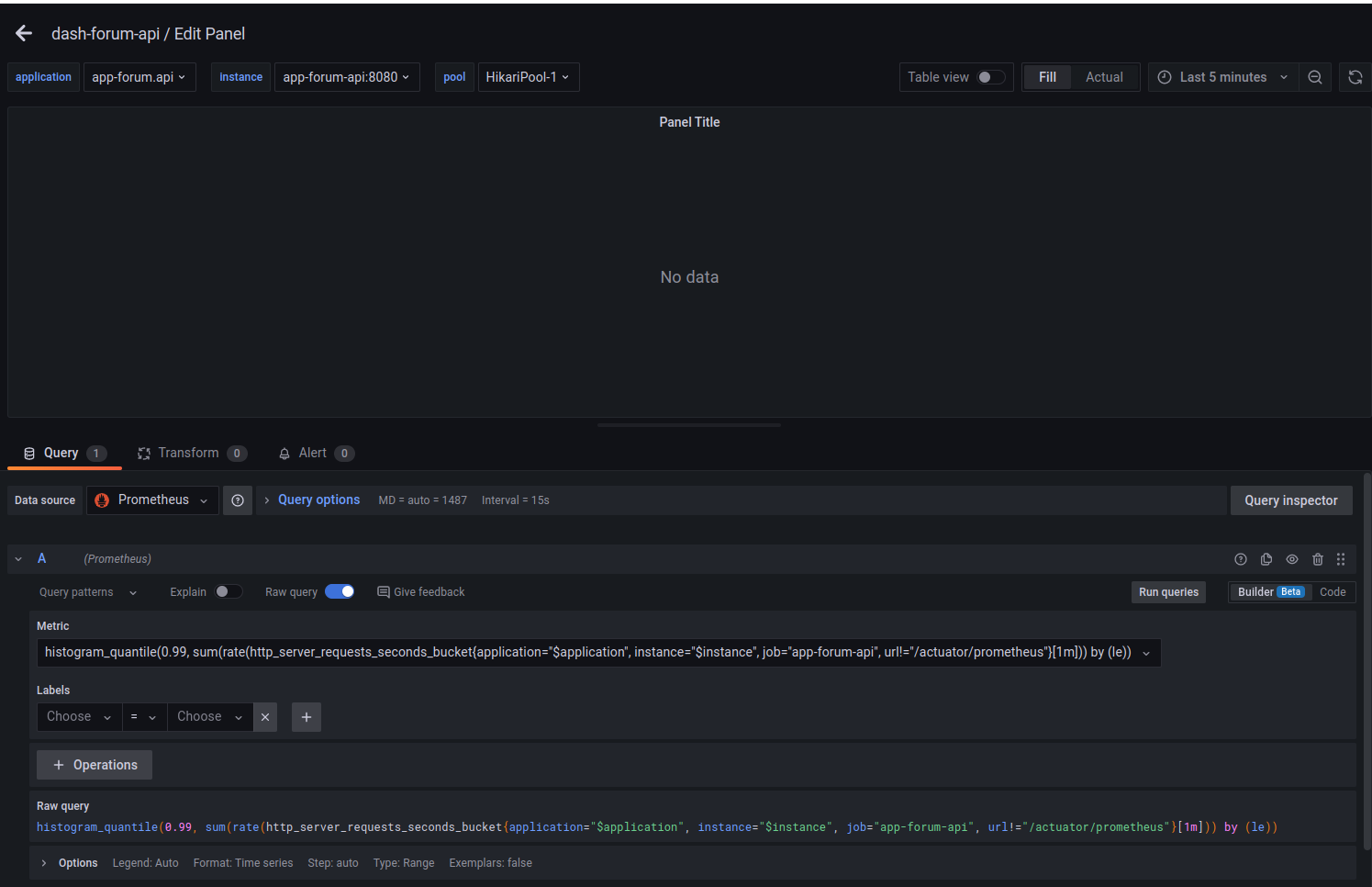This screenshot has width=1372, height=887.
Task: Open the data source help icon
Action: [238, 500]
